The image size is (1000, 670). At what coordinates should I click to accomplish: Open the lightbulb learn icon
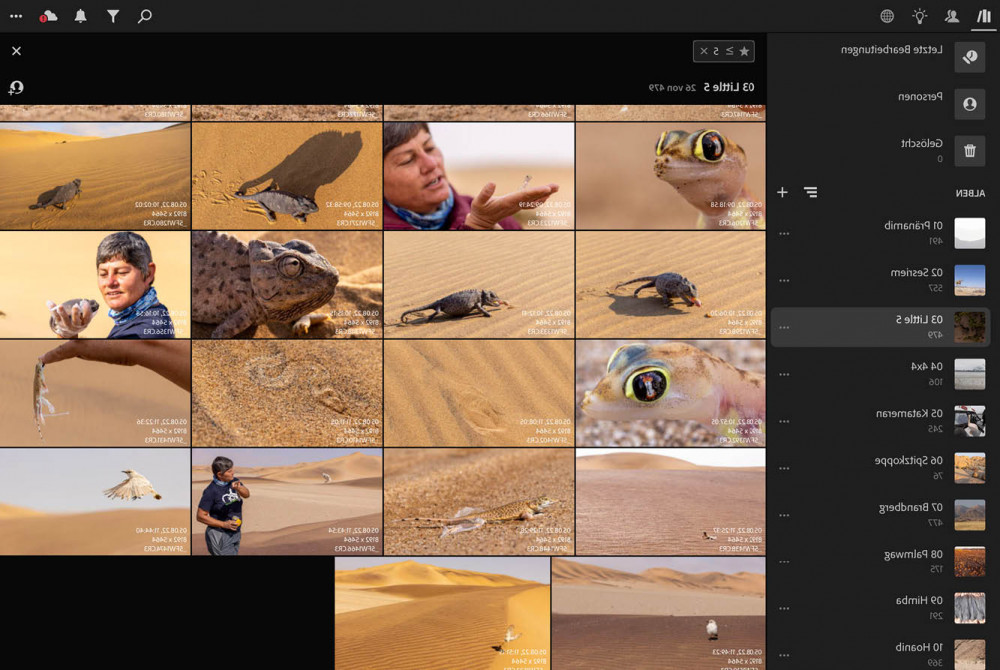[x=919, y=16]
